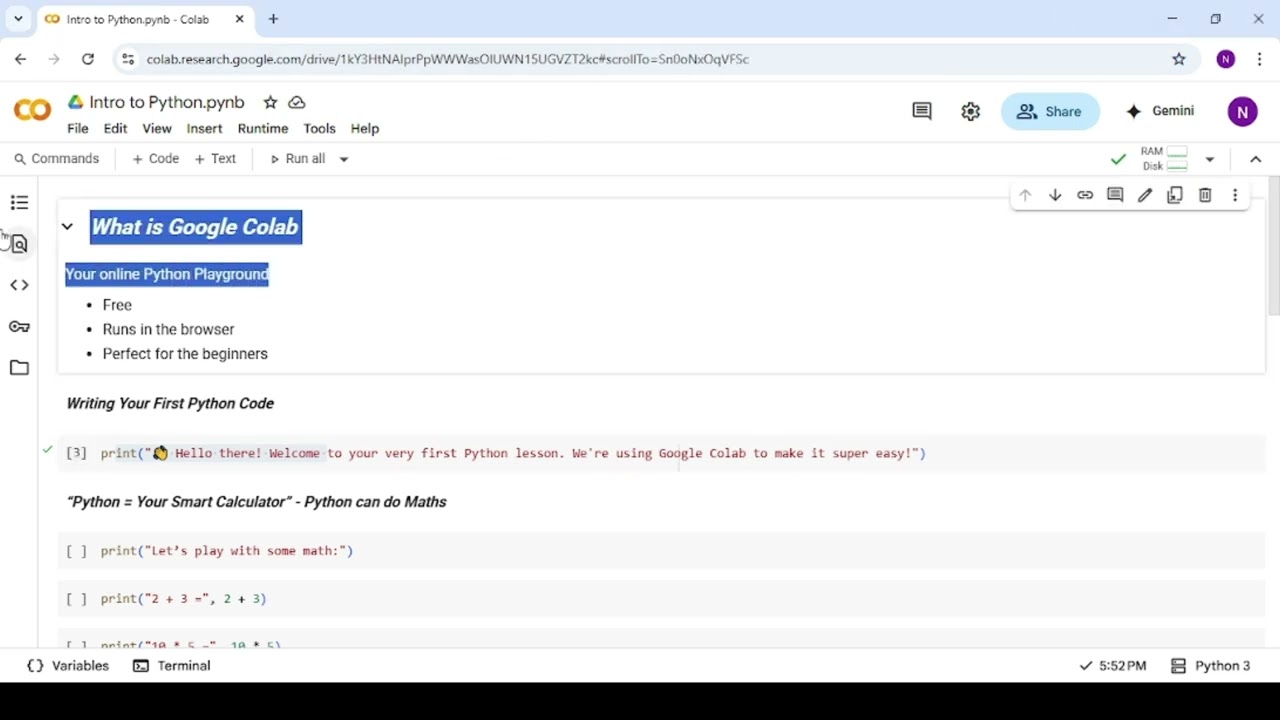Open the Runtime menu
This screenshot has height=720, width=1280.
point(262,128)
